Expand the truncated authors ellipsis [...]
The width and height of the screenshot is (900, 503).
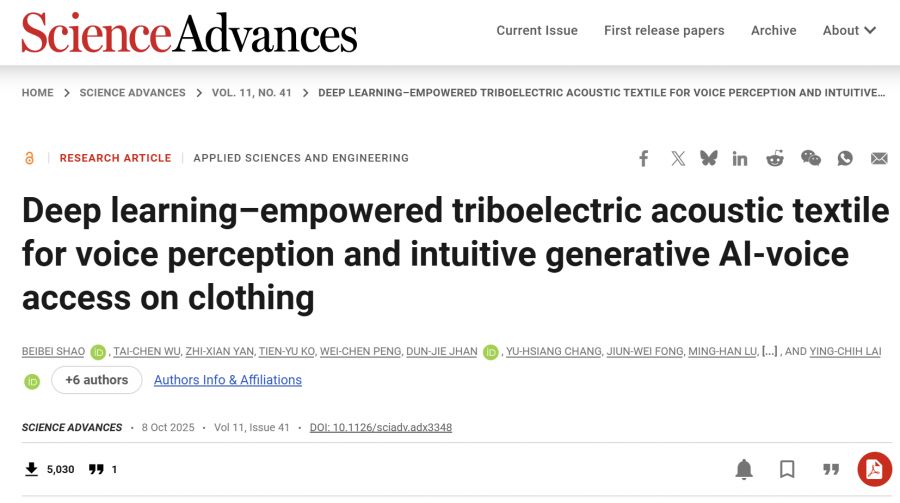pos(769,351)
